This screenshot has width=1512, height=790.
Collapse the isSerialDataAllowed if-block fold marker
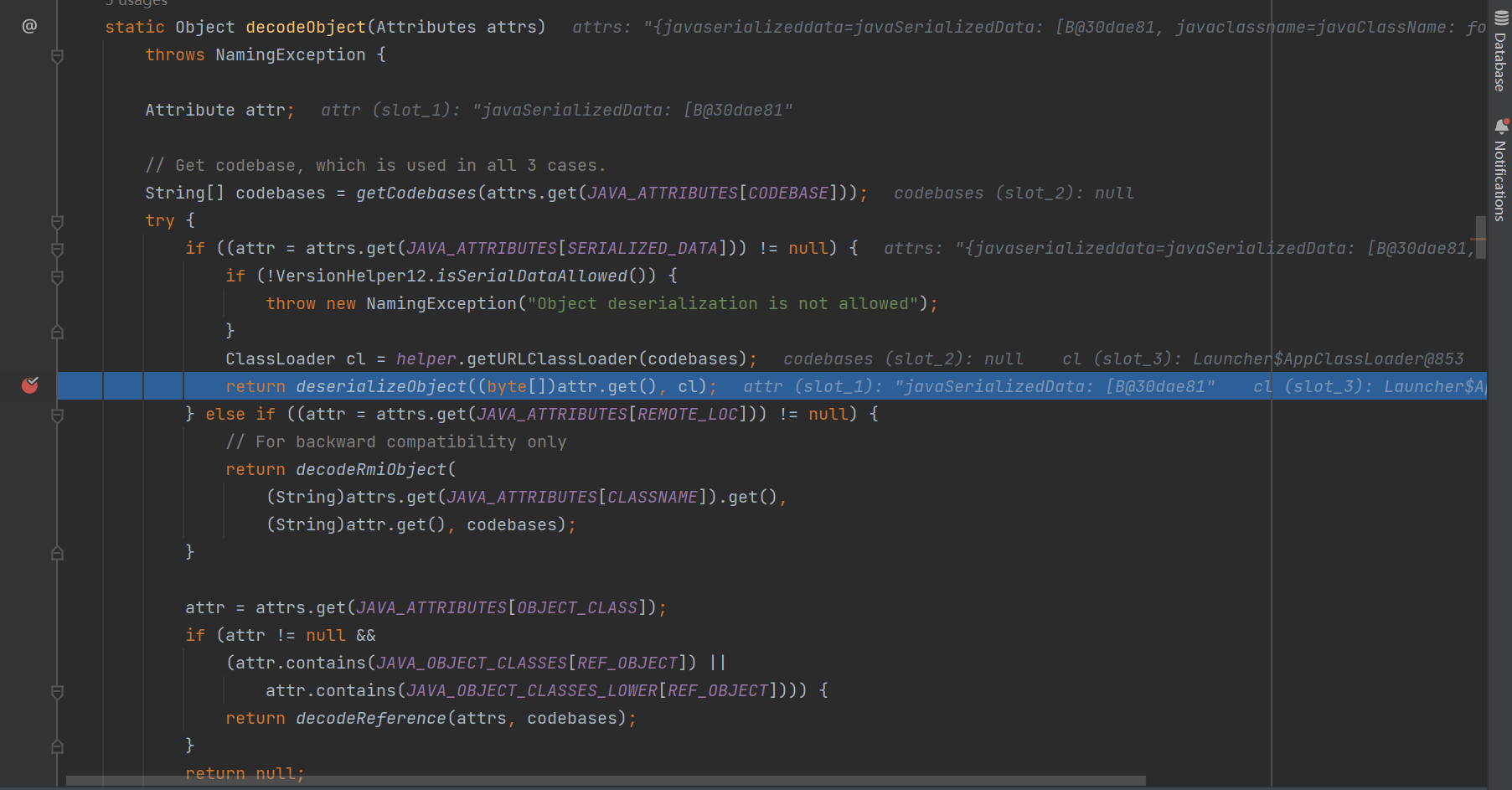pos(57,277)
